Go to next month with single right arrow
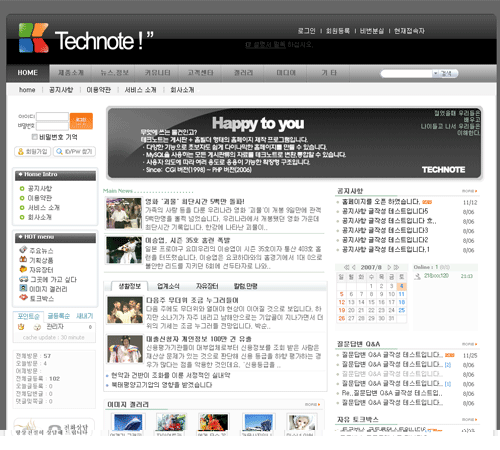500x450 pixels. [389, 267]
